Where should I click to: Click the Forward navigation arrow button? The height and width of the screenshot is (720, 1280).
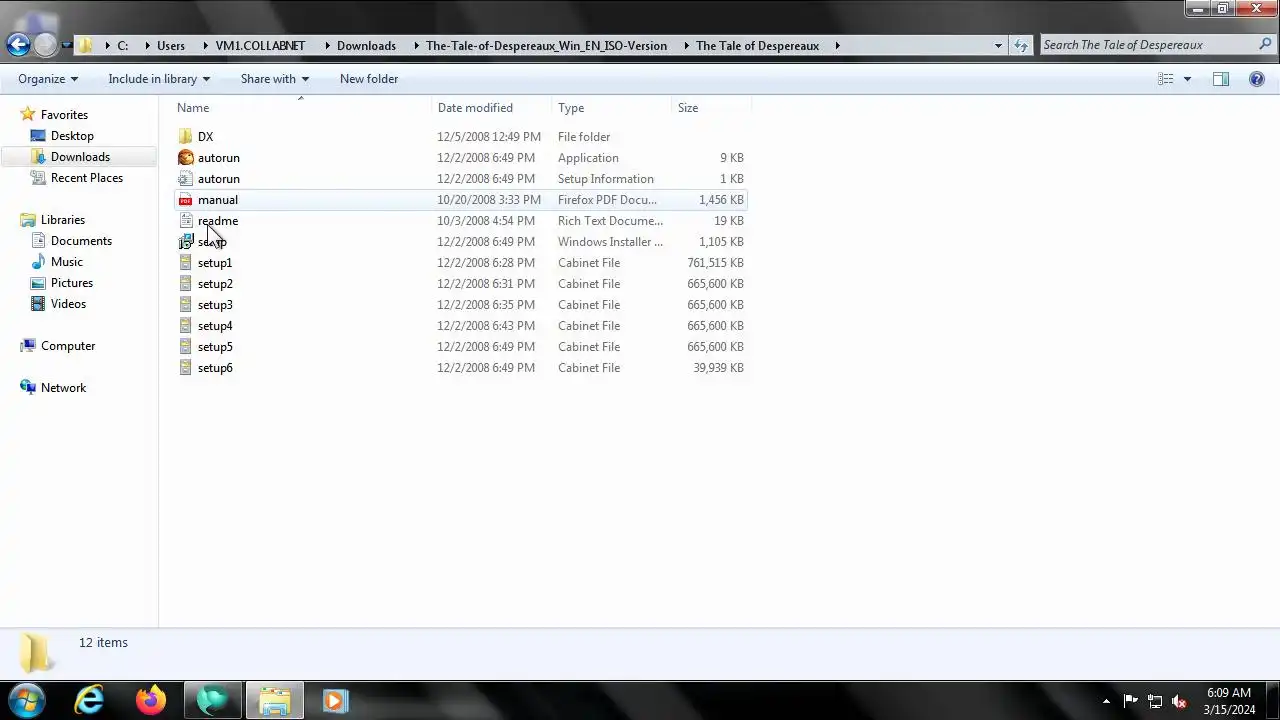(45, 45)
